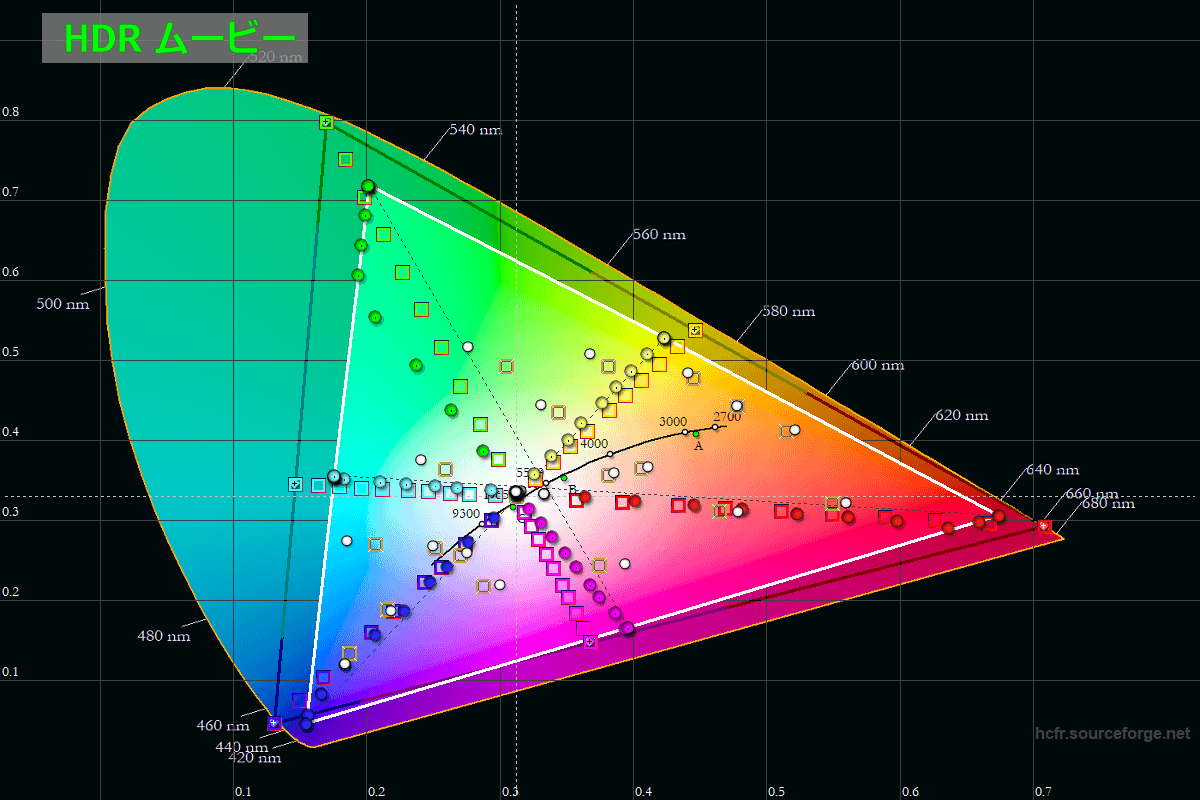Click the 580 nm wavelength label

pos(788,311)
